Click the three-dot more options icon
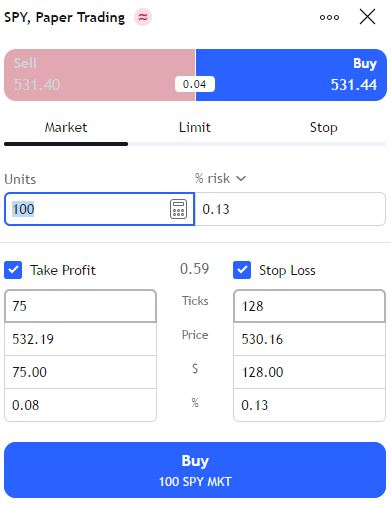Screen dimensions: 391x505 (x=329, y=17)
